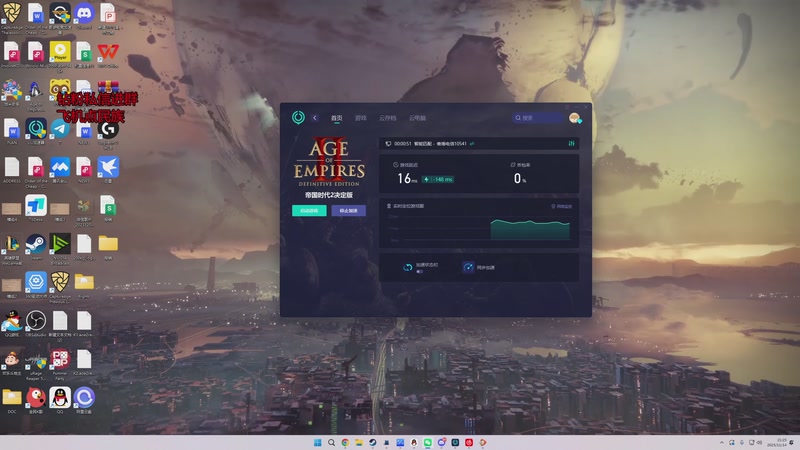Click the 16 ms latency value
Image resolution: width=800 pixels, height=450 pixels.
[407, 178]
